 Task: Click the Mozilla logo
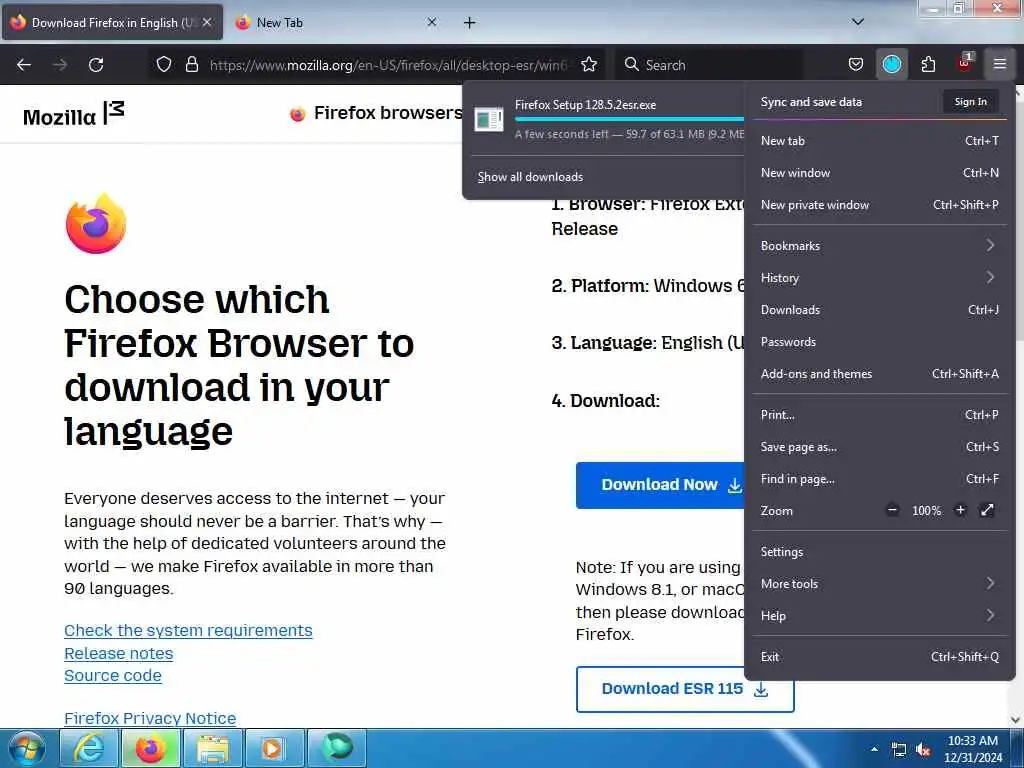(74, 114)
